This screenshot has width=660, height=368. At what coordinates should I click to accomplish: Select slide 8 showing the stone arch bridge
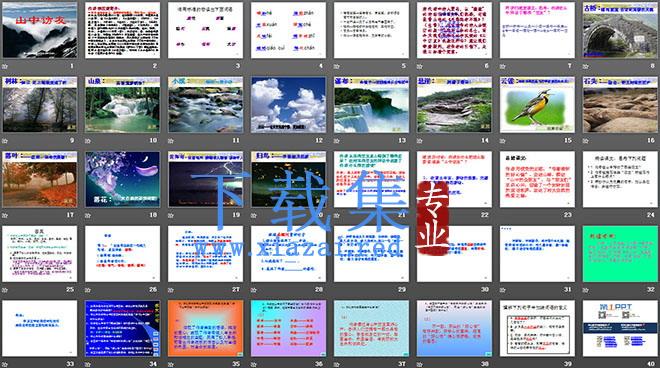pos(620,30)
